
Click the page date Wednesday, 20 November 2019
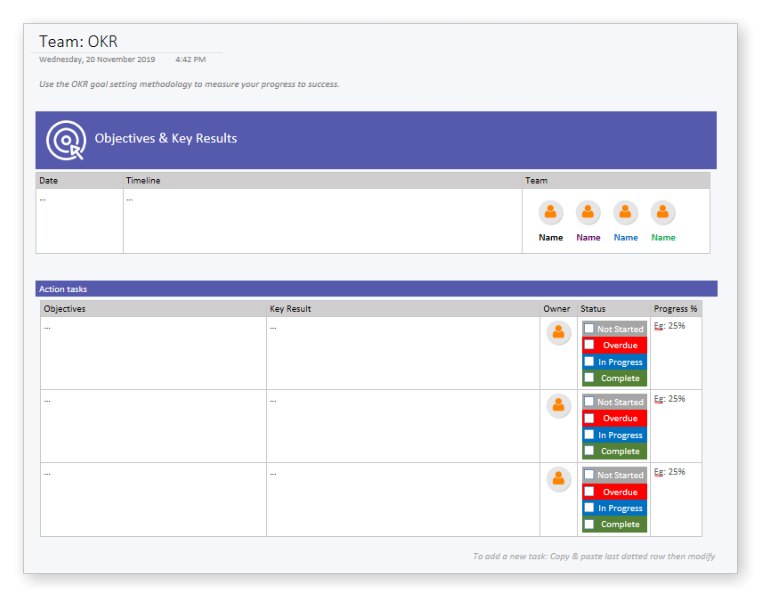click(x=97, y=59)
